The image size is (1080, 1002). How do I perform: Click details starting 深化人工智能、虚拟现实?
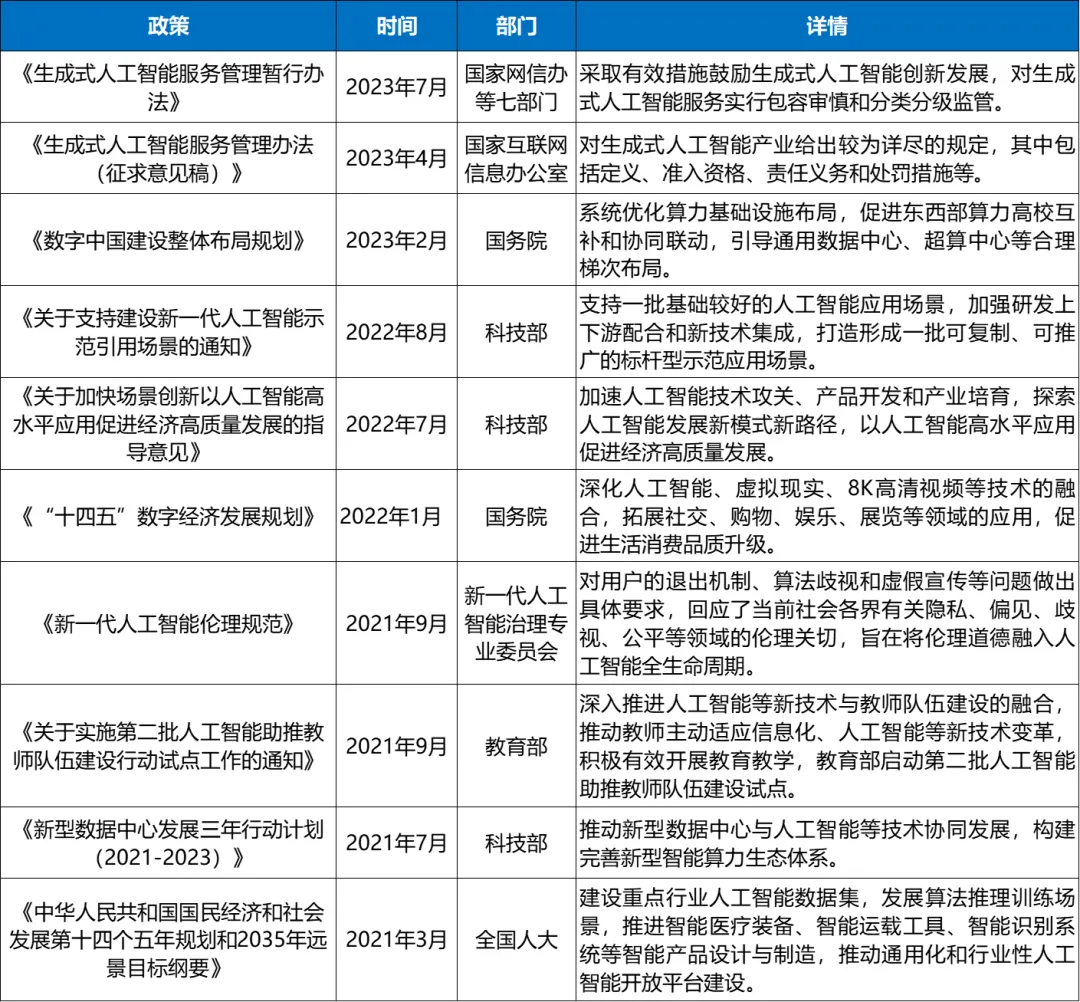827,516
